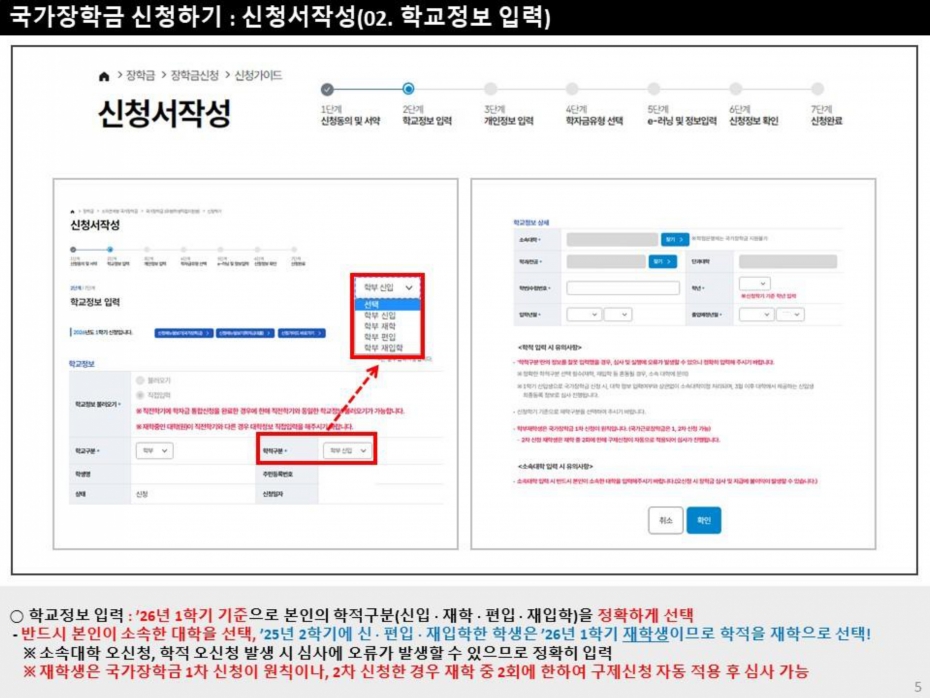Viewport: 930px width, 698px height.
Task: Click the step 4 학자금유형 선택 circle
Action: (572, 89)
